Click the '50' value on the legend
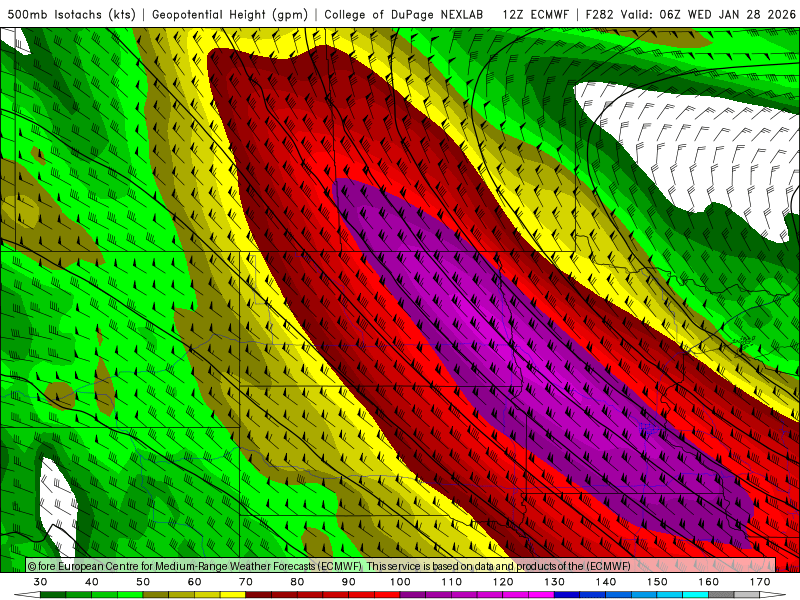The height and width of the screenshot is (600, 800). [x=143, y=582]
